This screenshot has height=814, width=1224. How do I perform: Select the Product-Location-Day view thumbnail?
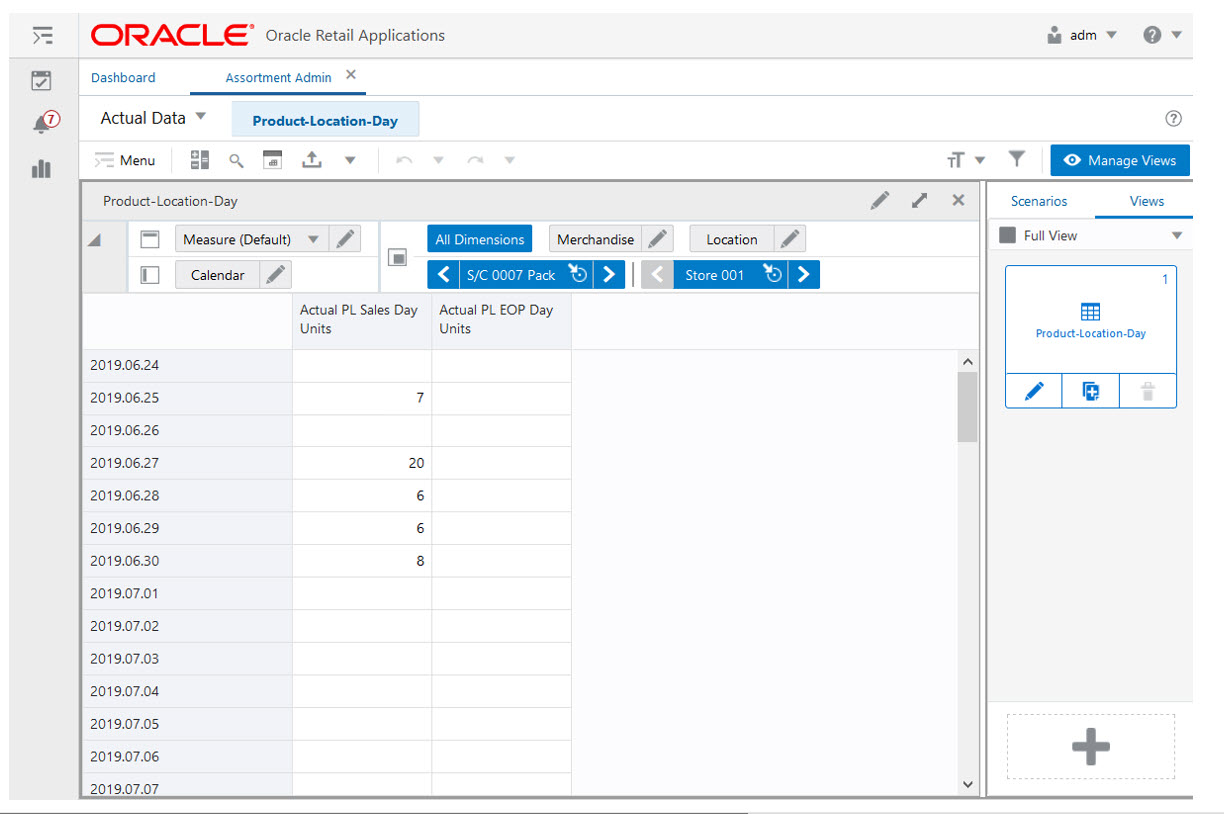click(1091, 320)
